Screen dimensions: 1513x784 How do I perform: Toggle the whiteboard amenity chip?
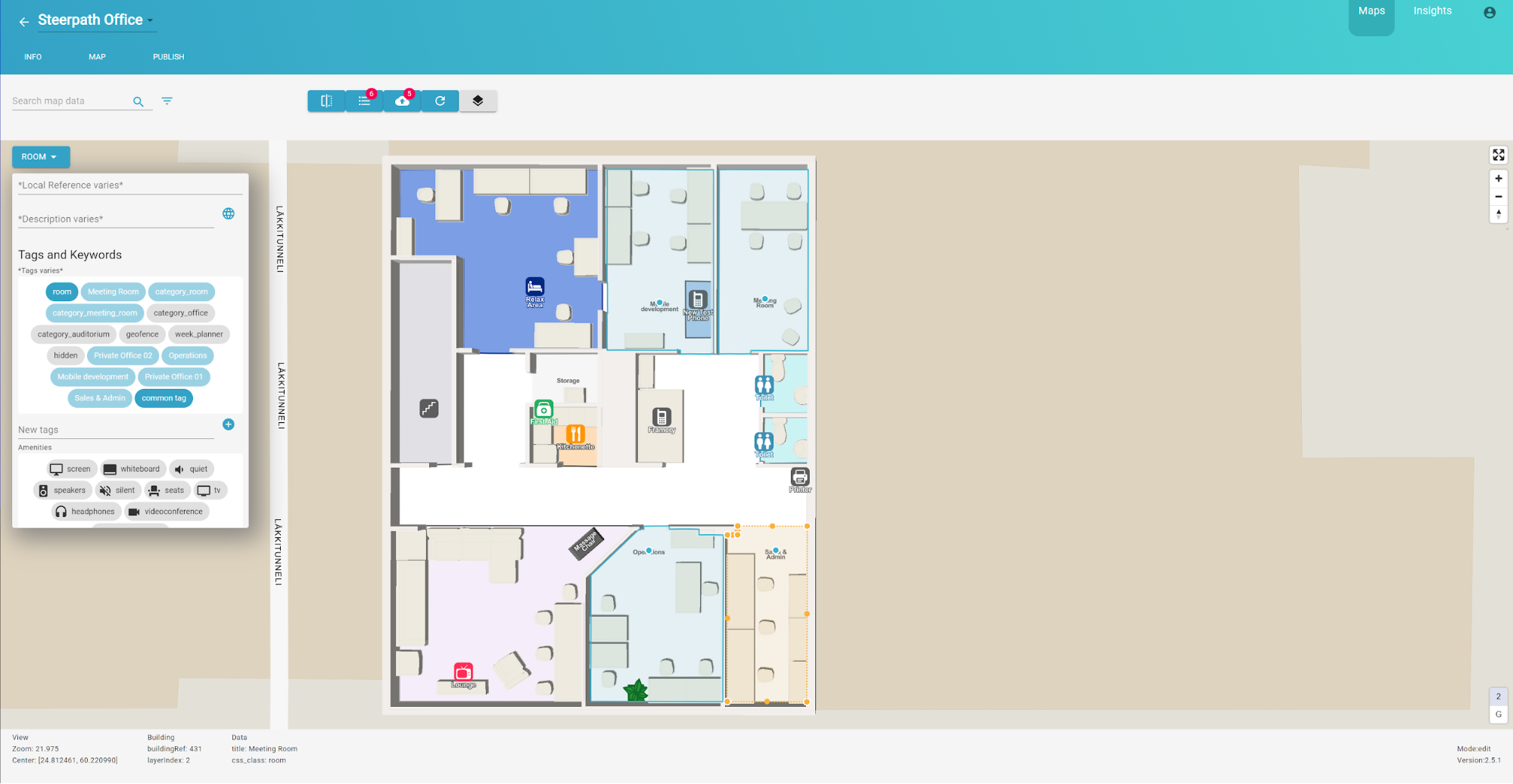pos(132,469)
